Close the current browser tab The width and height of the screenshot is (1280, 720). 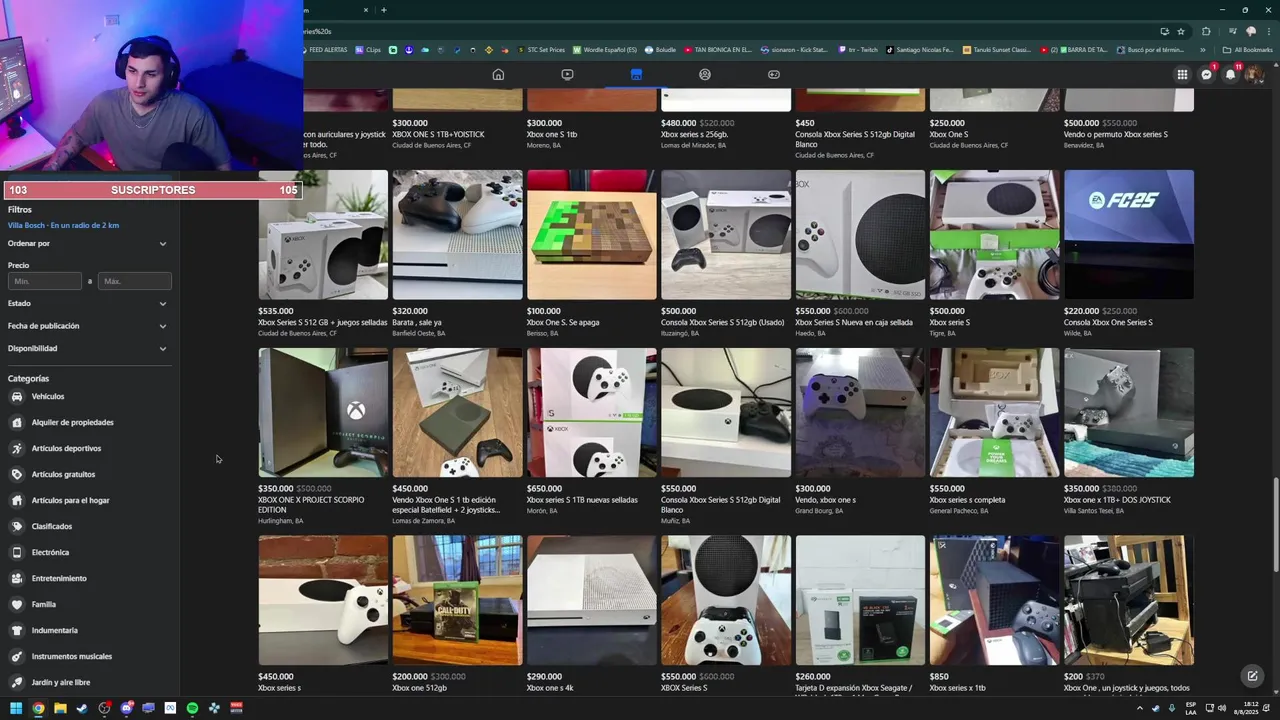(x=365, y=10)
